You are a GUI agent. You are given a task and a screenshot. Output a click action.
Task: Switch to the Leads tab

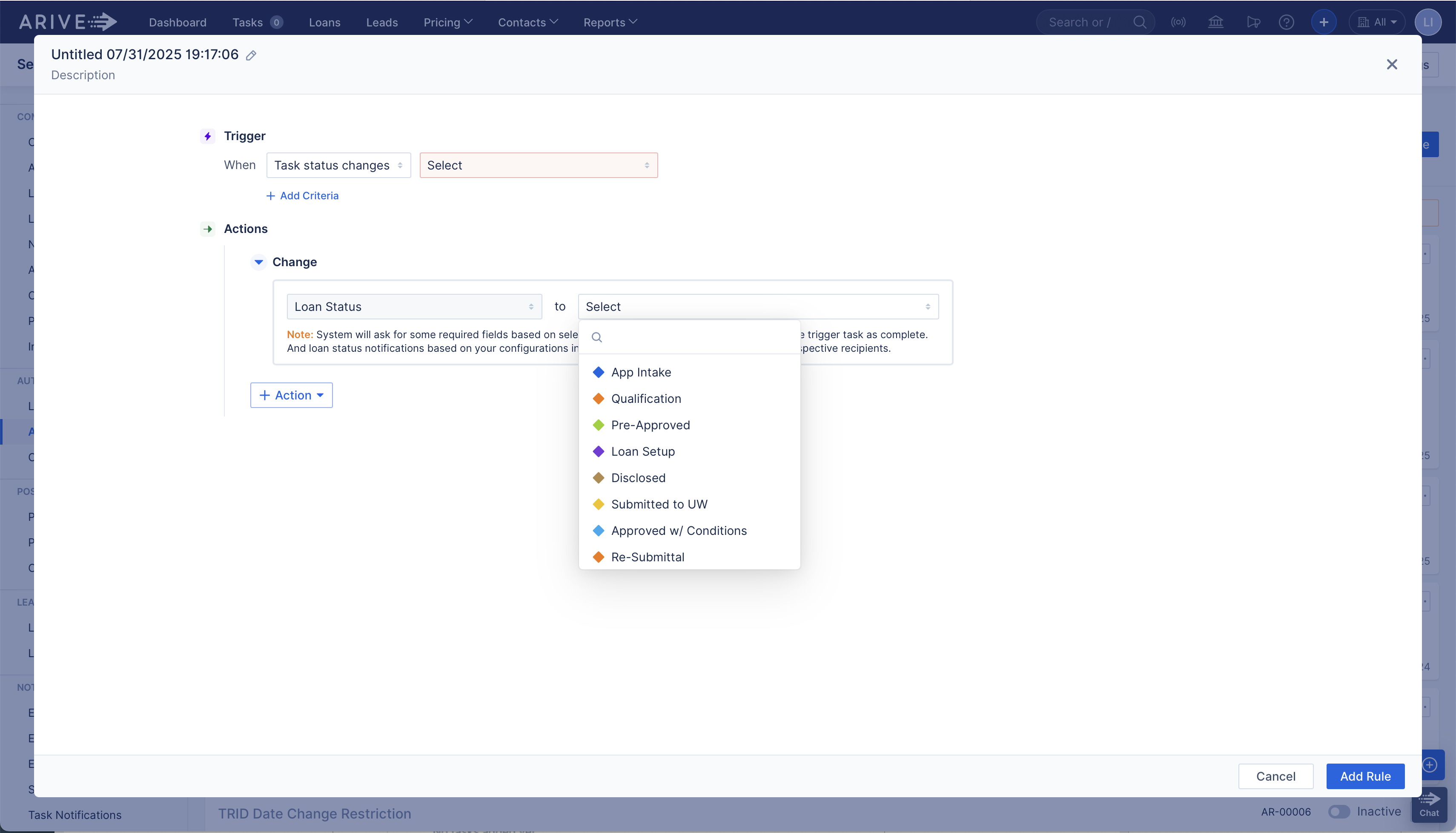381,22
